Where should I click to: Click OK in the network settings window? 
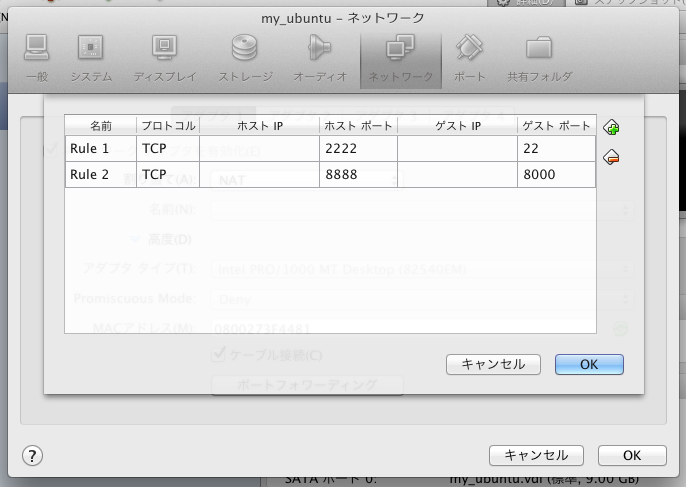pyautogui.click(x=632, y=455)
